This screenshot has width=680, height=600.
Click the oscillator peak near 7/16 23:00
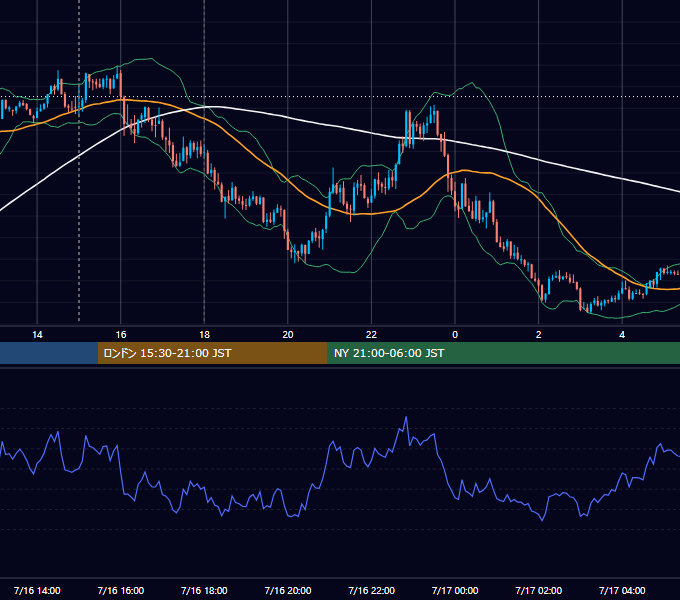(406, 417)
